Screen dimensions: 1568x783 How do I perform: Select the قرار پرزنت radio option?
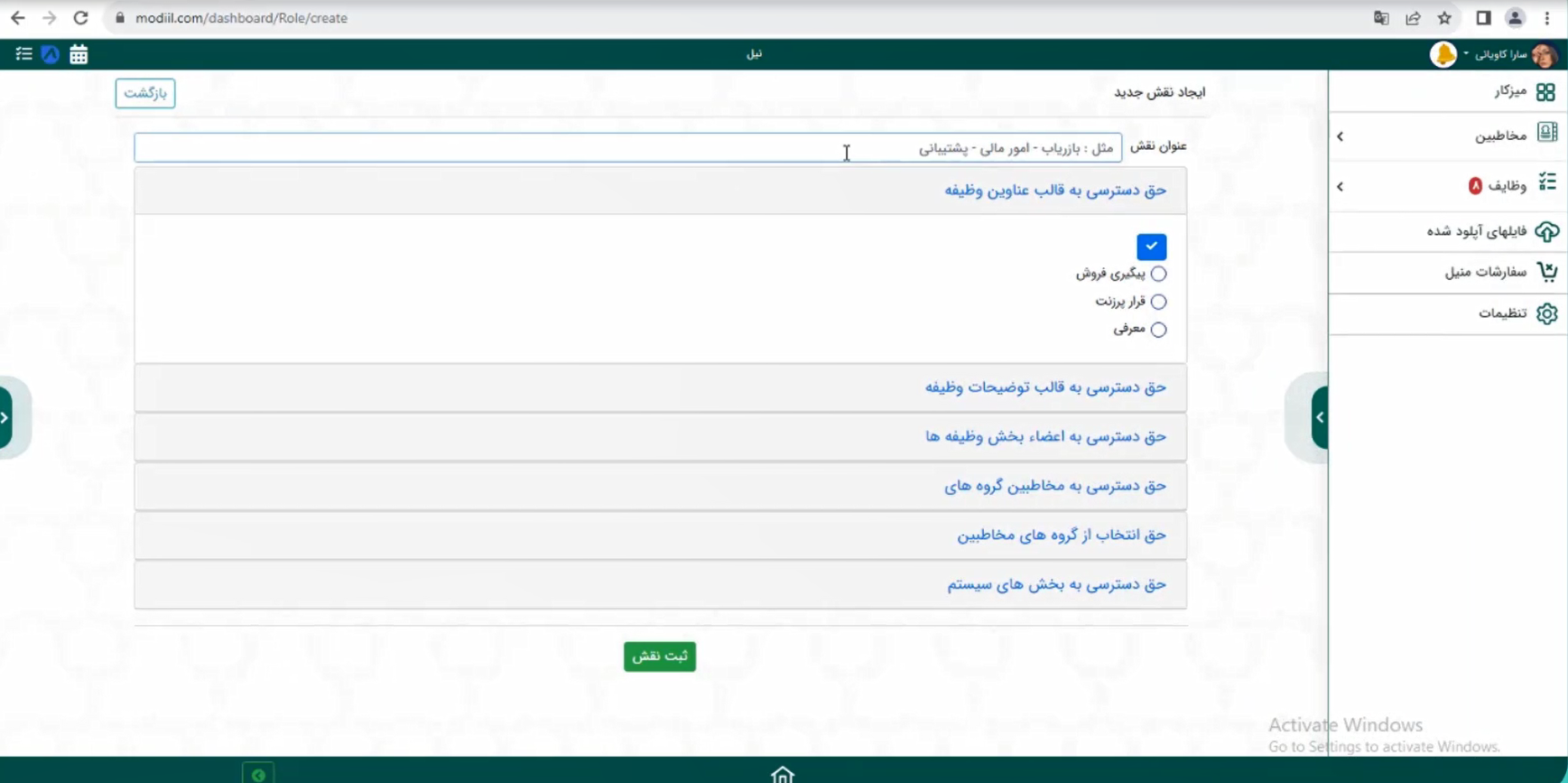click(x=1158, y=302)
